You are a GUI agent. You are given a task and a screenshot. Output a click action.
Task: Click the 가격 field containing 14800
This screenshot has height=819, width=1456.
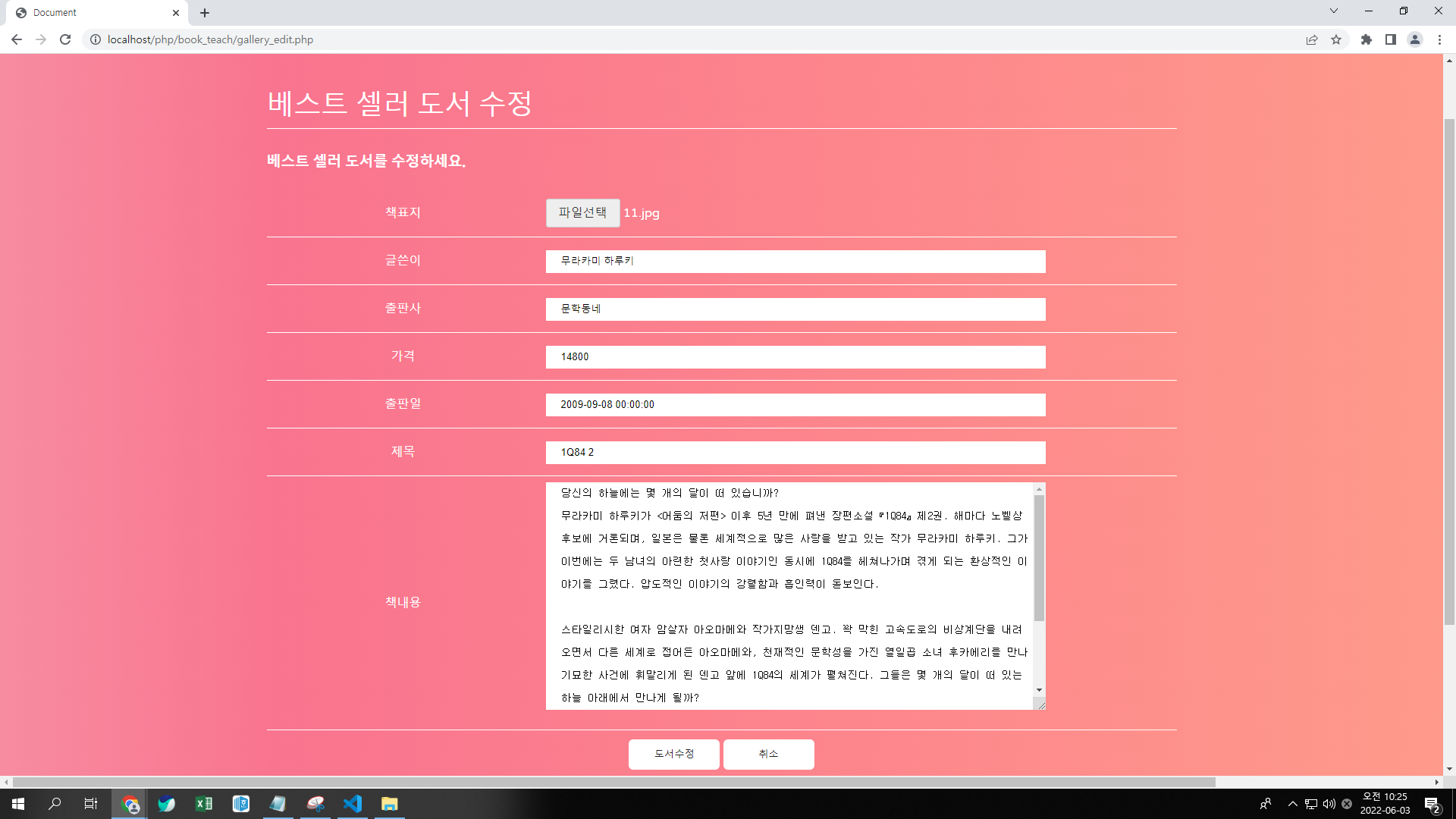pos(795,356)
